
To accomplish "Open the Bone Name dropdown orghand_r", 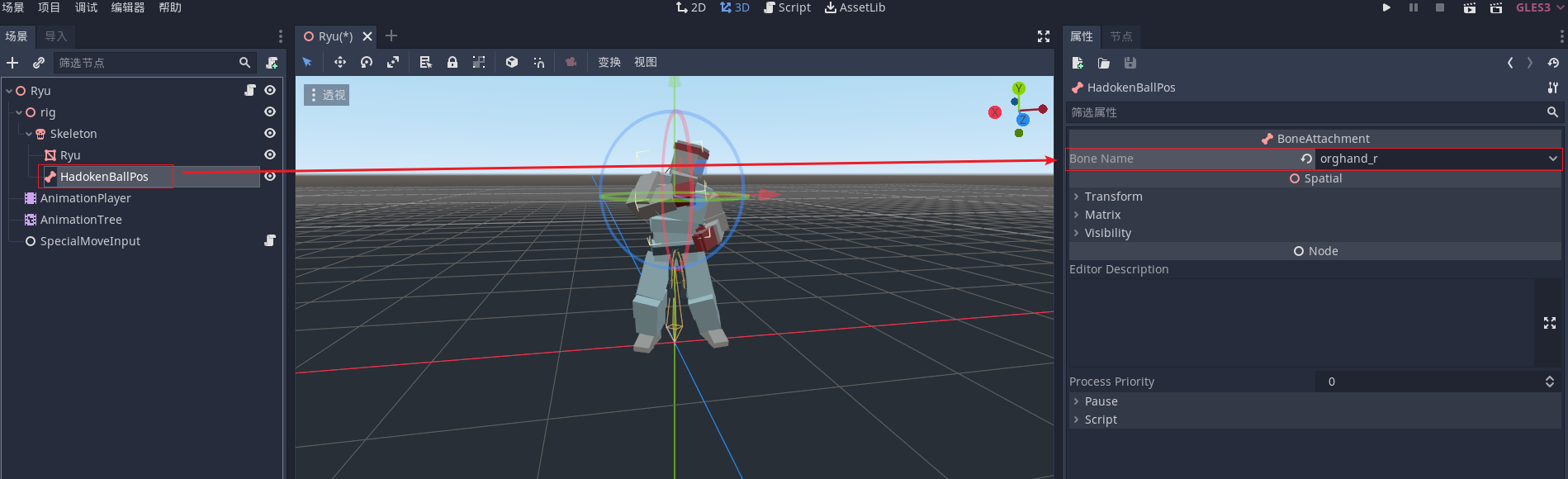I will (x=1438, y=159).
